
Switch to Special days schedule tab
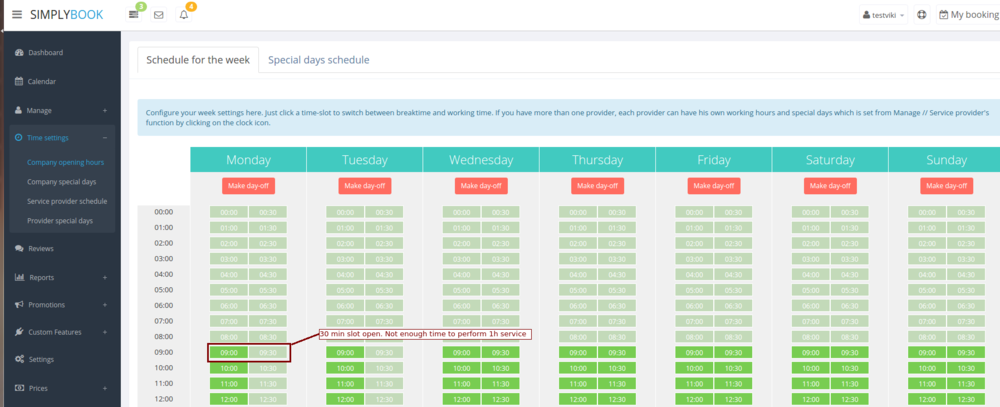coord(318,60)
